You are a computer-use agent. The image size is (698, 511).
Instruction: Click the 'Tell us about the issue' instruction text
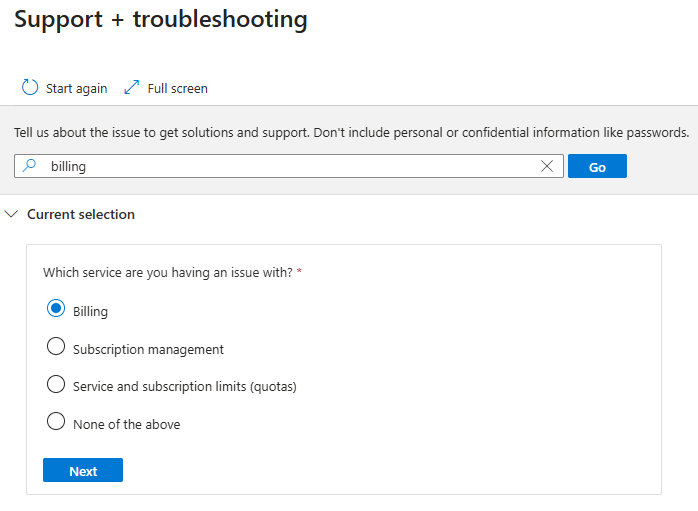tap(351, 133)
